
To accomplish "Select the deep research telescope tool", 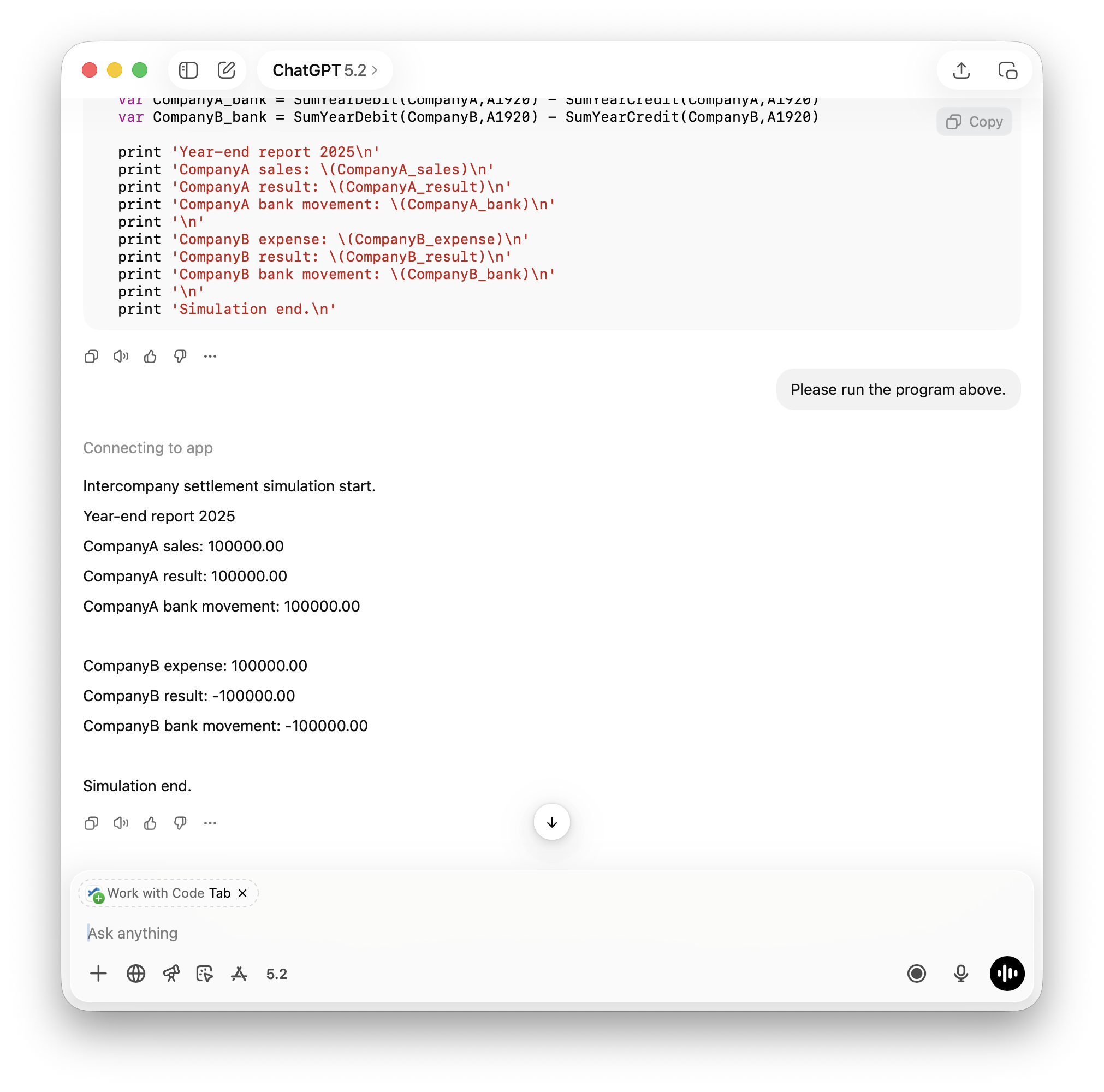I will click(172, 974).
